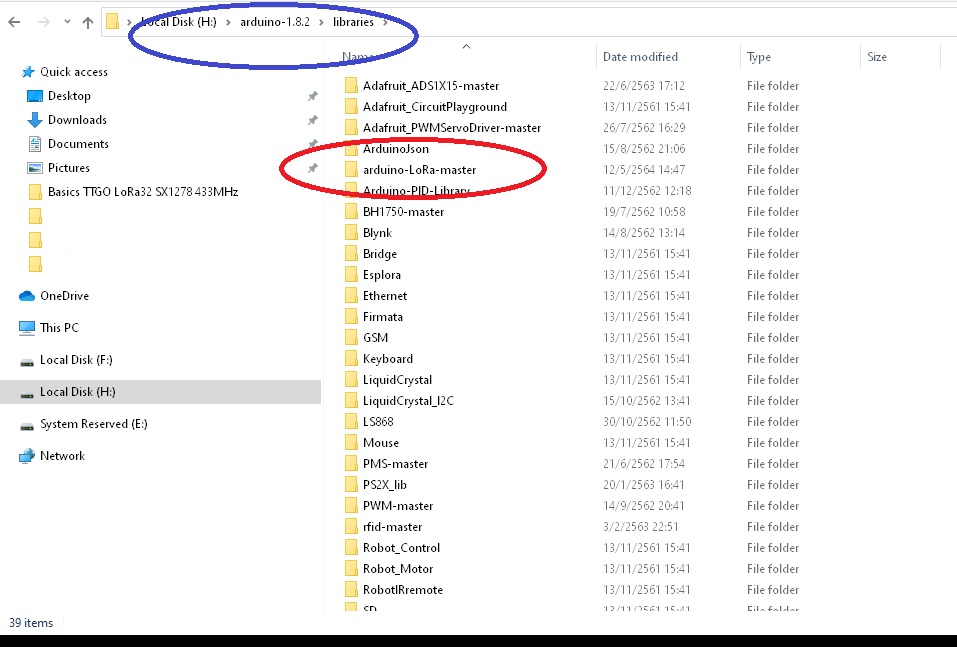Screen dimensions: 957x647
Task: Click the Forward navigation arrow
Action: point(43,23)
